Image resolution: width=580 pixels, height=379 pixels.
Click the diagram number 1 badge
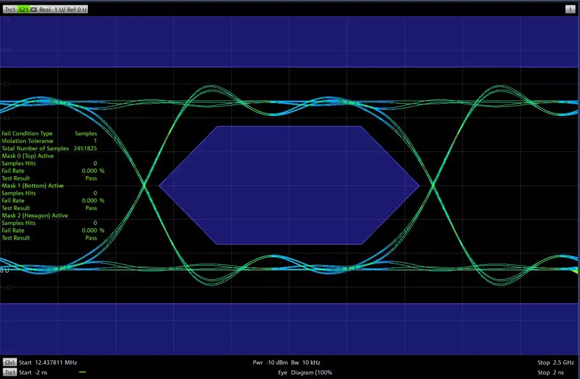pos(570,9)
